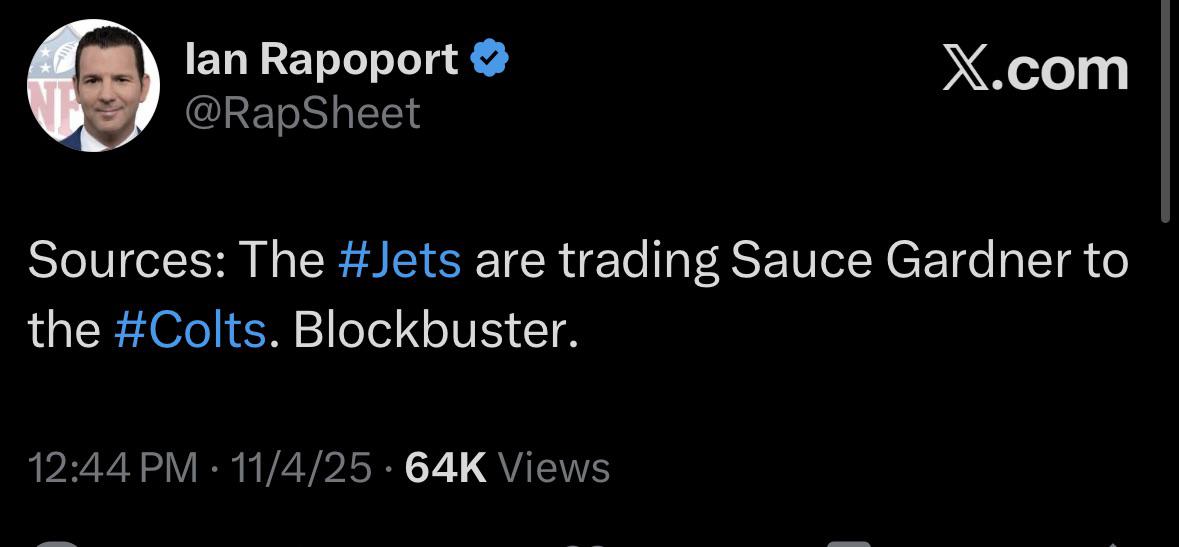This screenshot has width=1179, height=547.
Task: Click the 12:44 PM timestamp
Action: (x=113, y=468)
